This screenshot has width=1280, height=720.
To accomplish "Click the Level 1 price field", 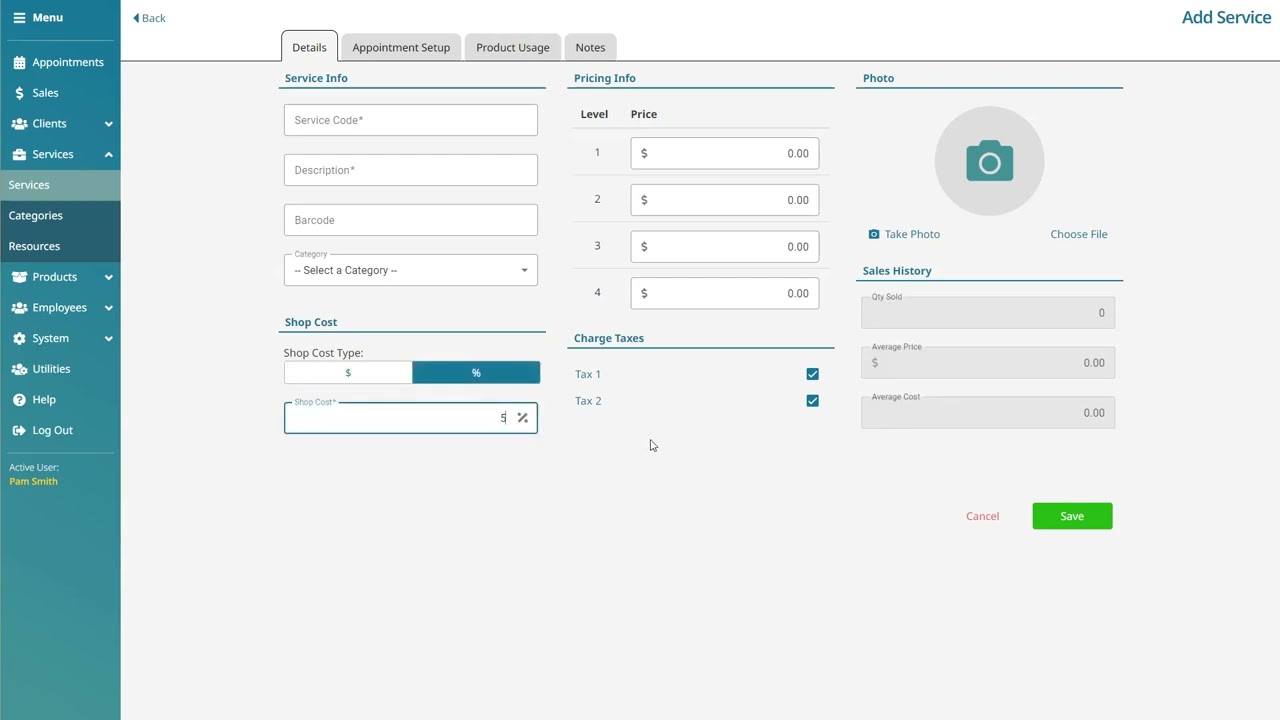I will (725, 153).
